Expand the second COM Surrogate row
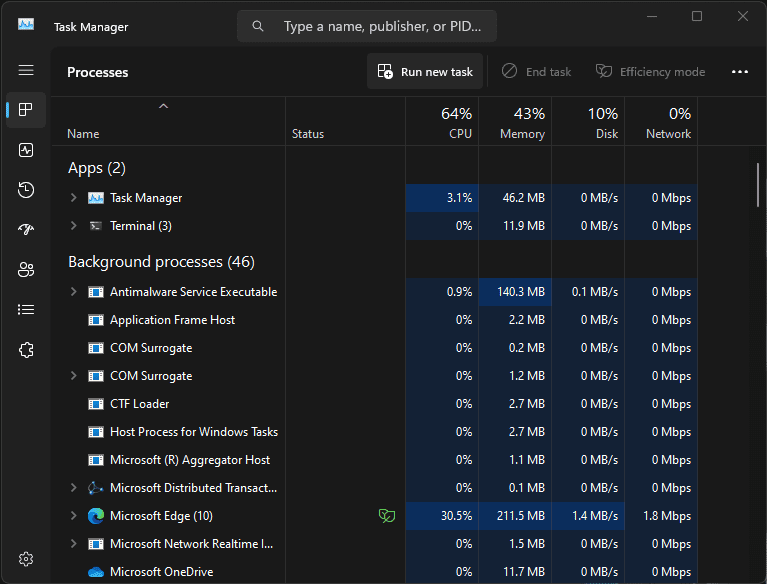 coord(73,376)
